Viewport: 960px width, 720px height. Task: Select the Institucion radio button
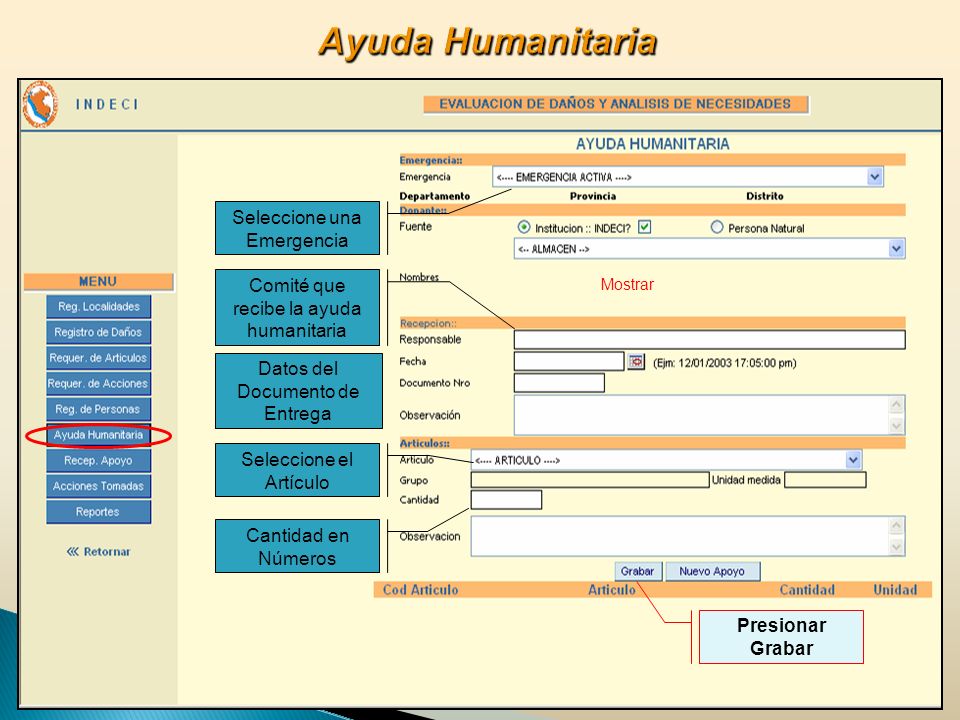pos(524,227)
